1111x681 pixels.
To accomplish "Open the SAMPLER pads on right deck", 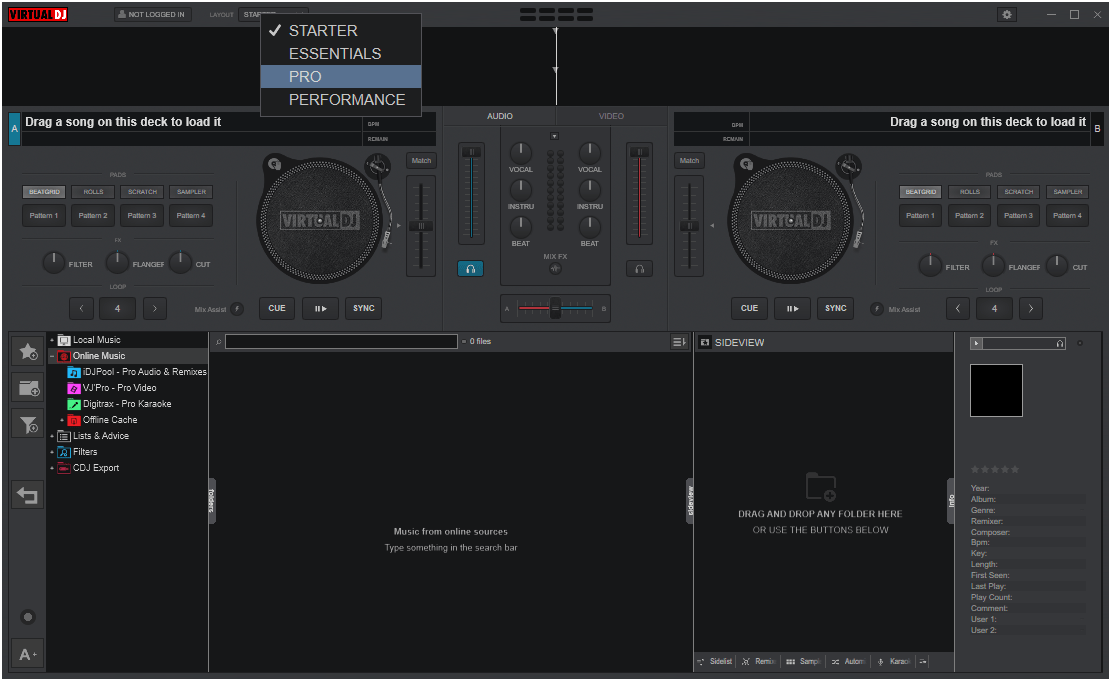I will (x=1067, y=191).
